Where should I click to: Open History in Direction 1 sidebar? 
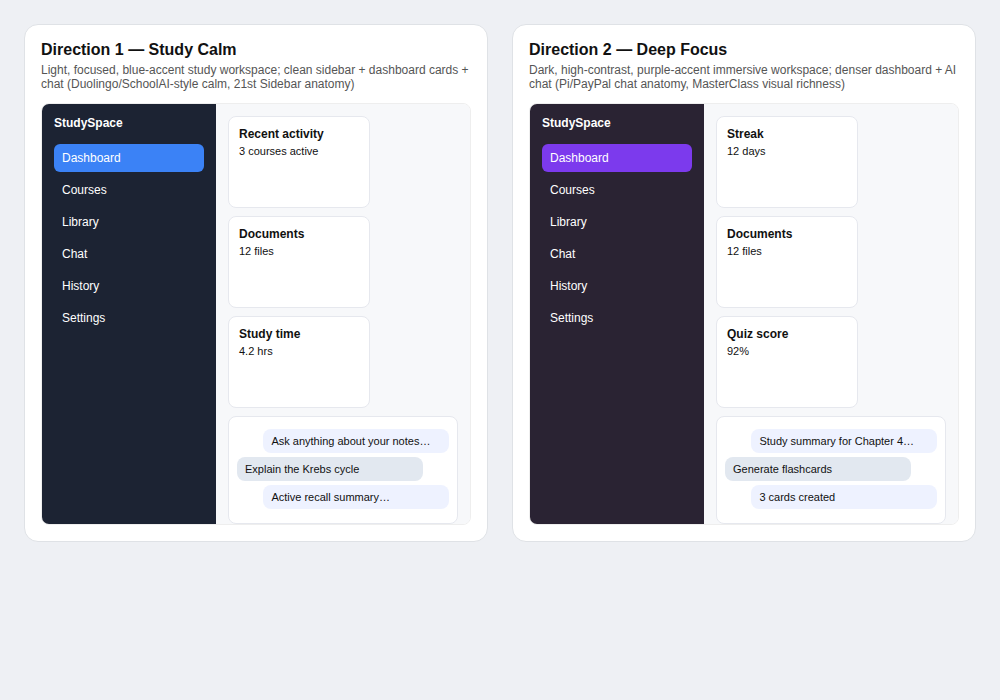[x=129, y=286]
